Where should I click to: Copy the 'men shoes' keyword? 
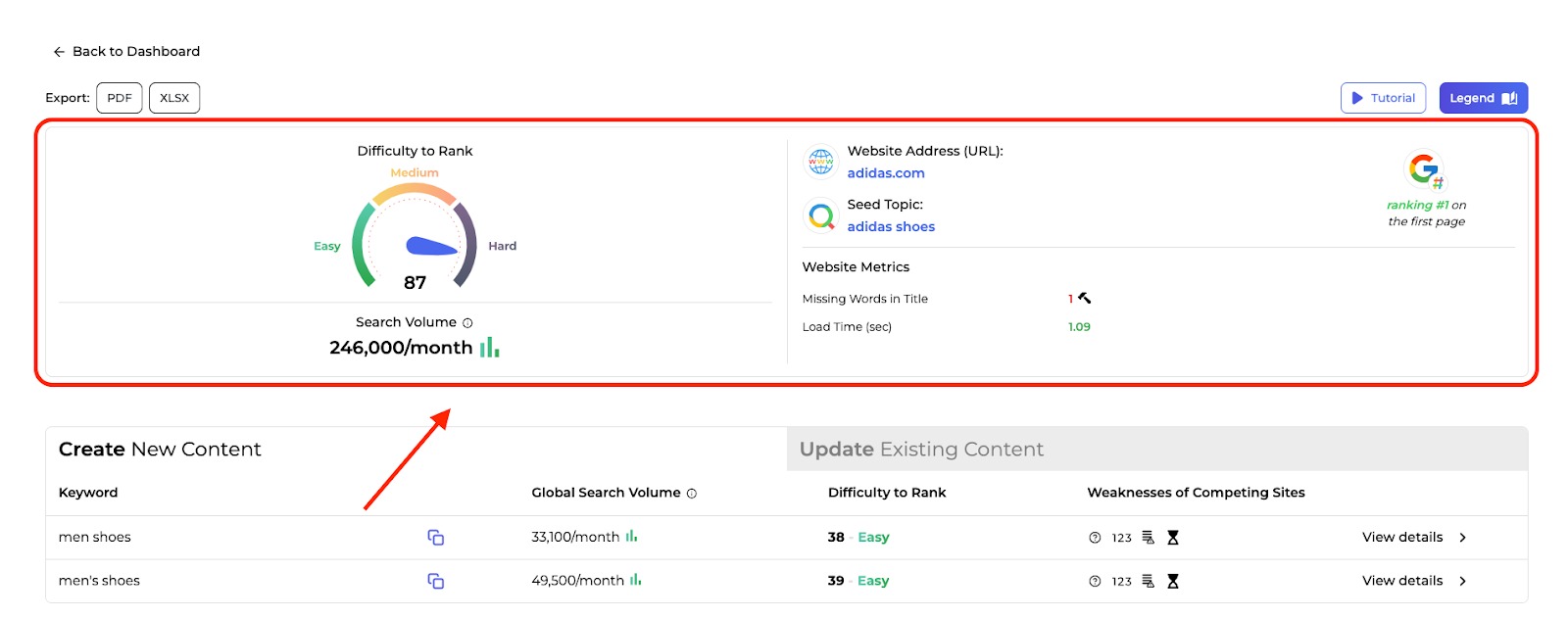click(x=436, y=538)
